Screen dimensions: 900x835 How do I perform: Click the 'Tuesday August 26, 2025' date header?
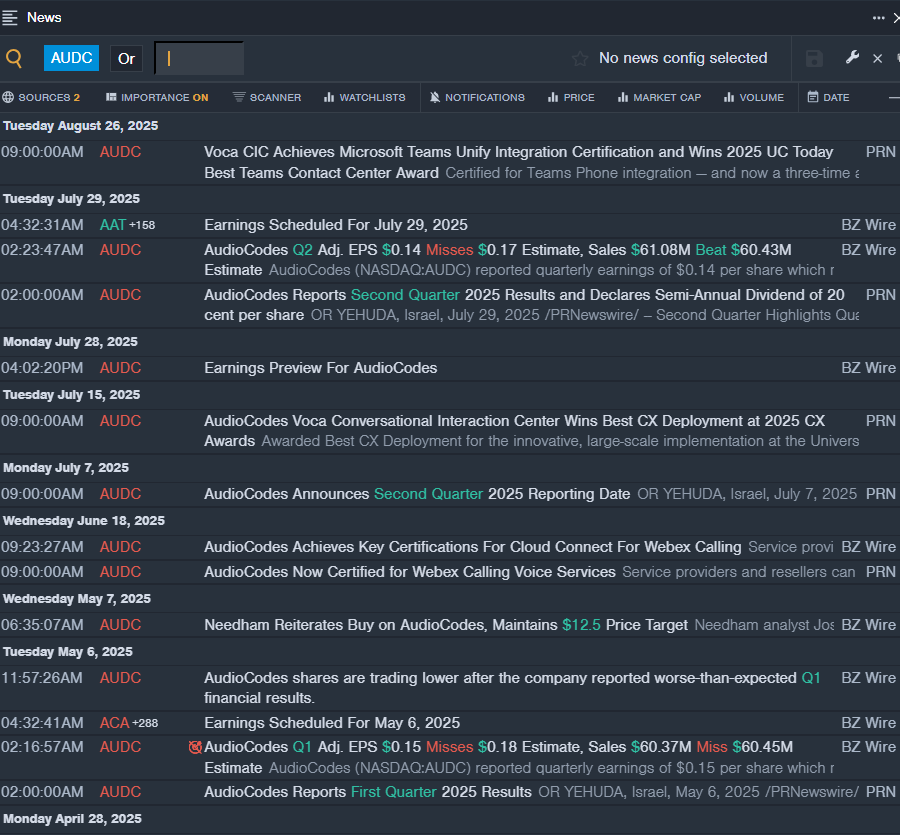[x=80, y=126]
